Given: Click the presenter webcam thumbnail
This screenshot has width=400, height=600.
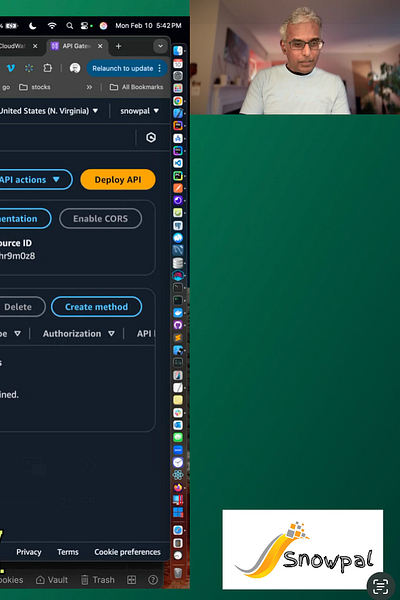Looking at the screenshot, I should pos(295,57).
